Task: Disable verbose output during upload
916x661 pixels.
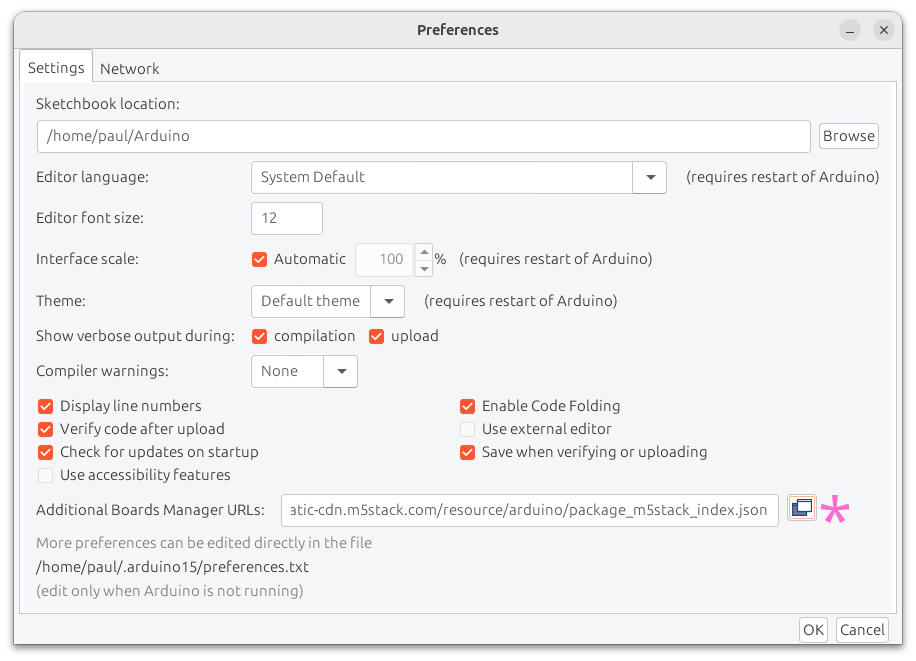Action: (x=376, y=336)
